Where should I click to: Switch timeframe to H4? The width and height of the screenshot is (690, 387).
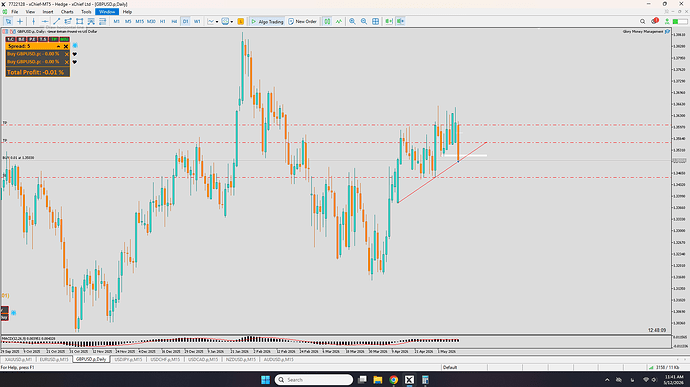174,21
